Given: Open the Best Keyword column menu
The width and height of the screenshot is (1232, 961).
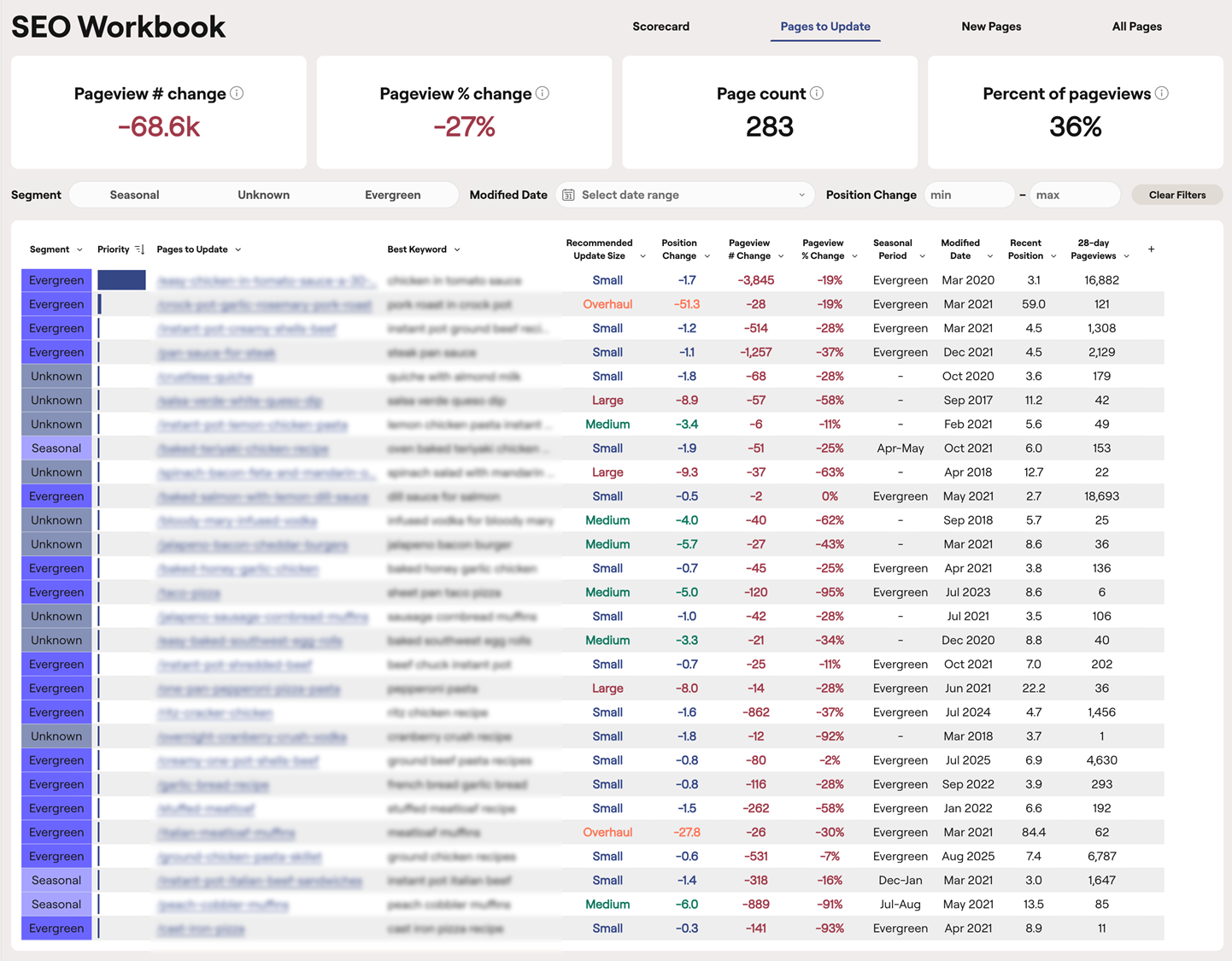Looking at the screenshot, I should click(x=457, y=249).
